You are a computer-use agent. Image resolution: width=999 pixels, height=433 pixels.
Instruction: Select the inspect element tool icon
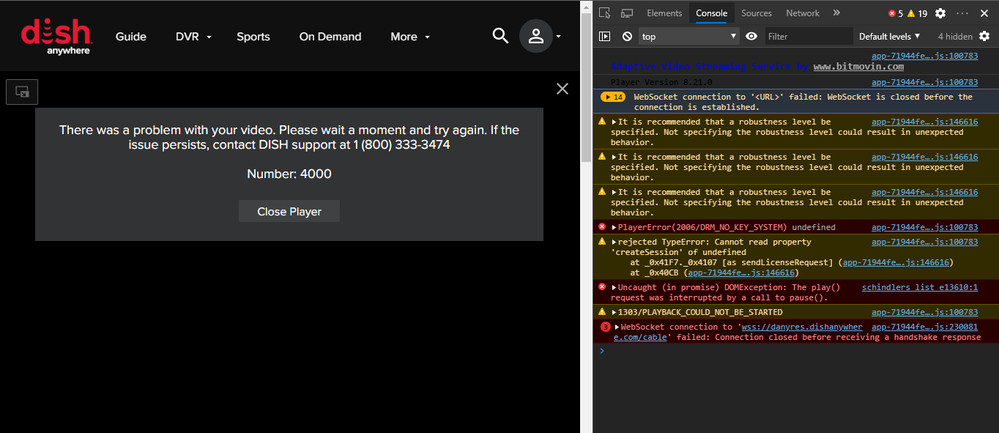(x=605, y=13)
